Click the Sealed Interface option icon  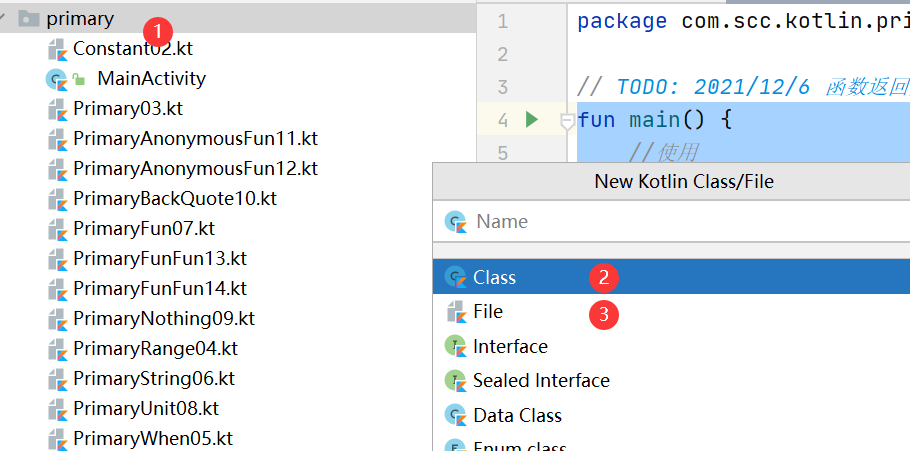(x=456, y=381)
